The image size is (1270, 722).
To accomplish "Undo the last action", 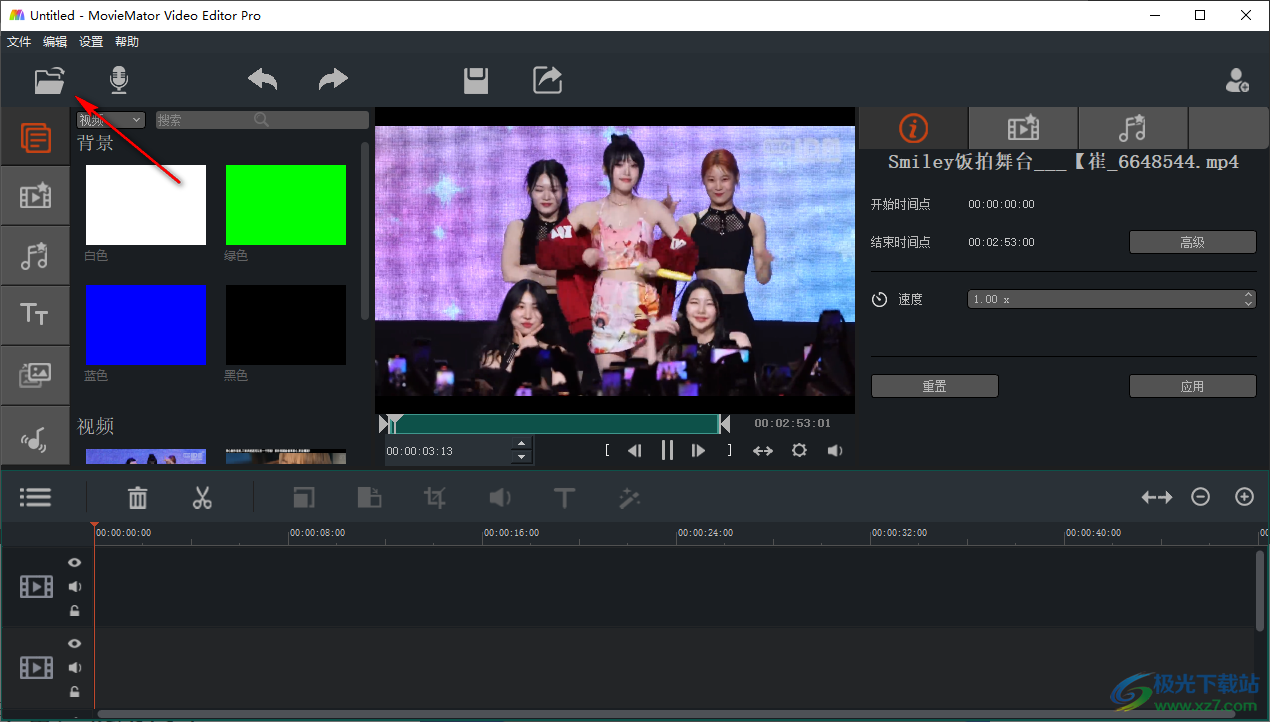I will click(263, 80).
